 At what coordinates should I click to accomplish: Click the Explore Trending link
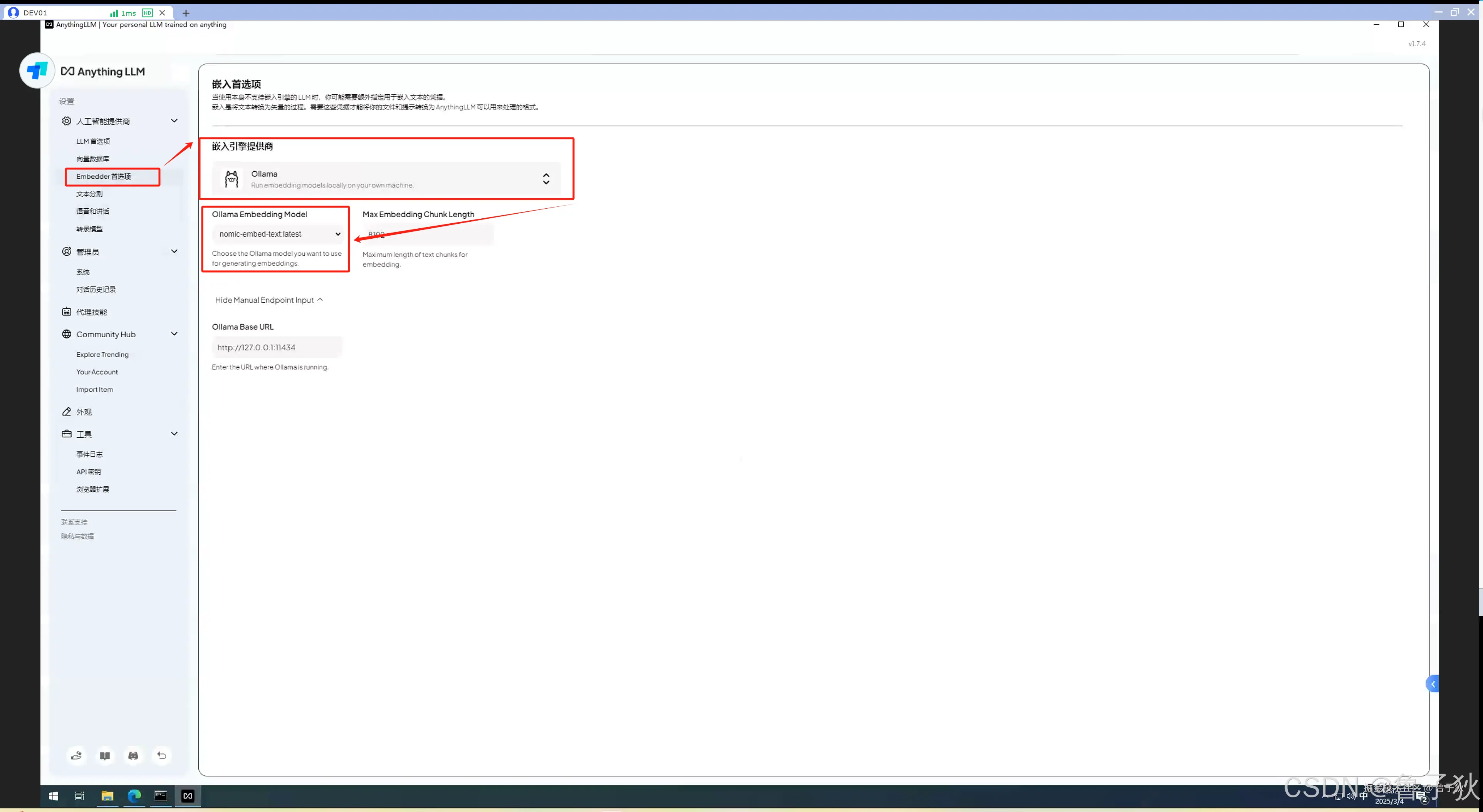click(x=102, y=355)
